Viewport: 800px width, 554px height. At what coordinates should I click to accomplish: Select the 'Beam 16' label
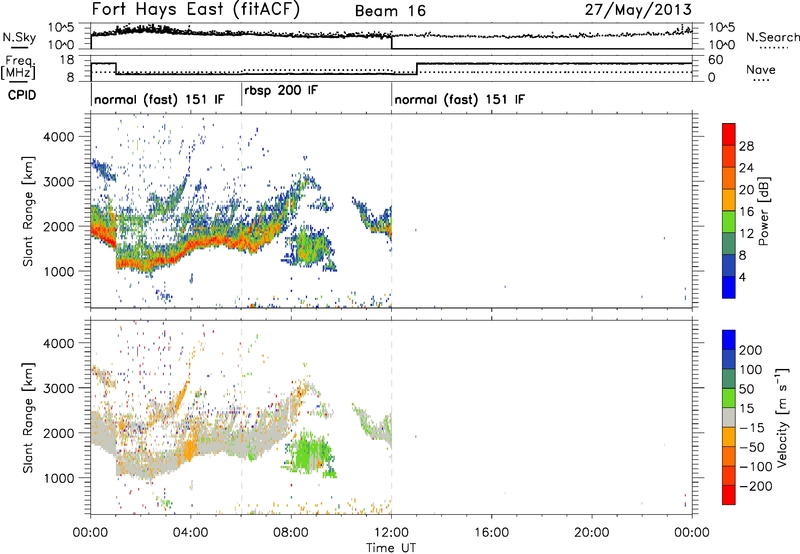[x=390, y=11]
